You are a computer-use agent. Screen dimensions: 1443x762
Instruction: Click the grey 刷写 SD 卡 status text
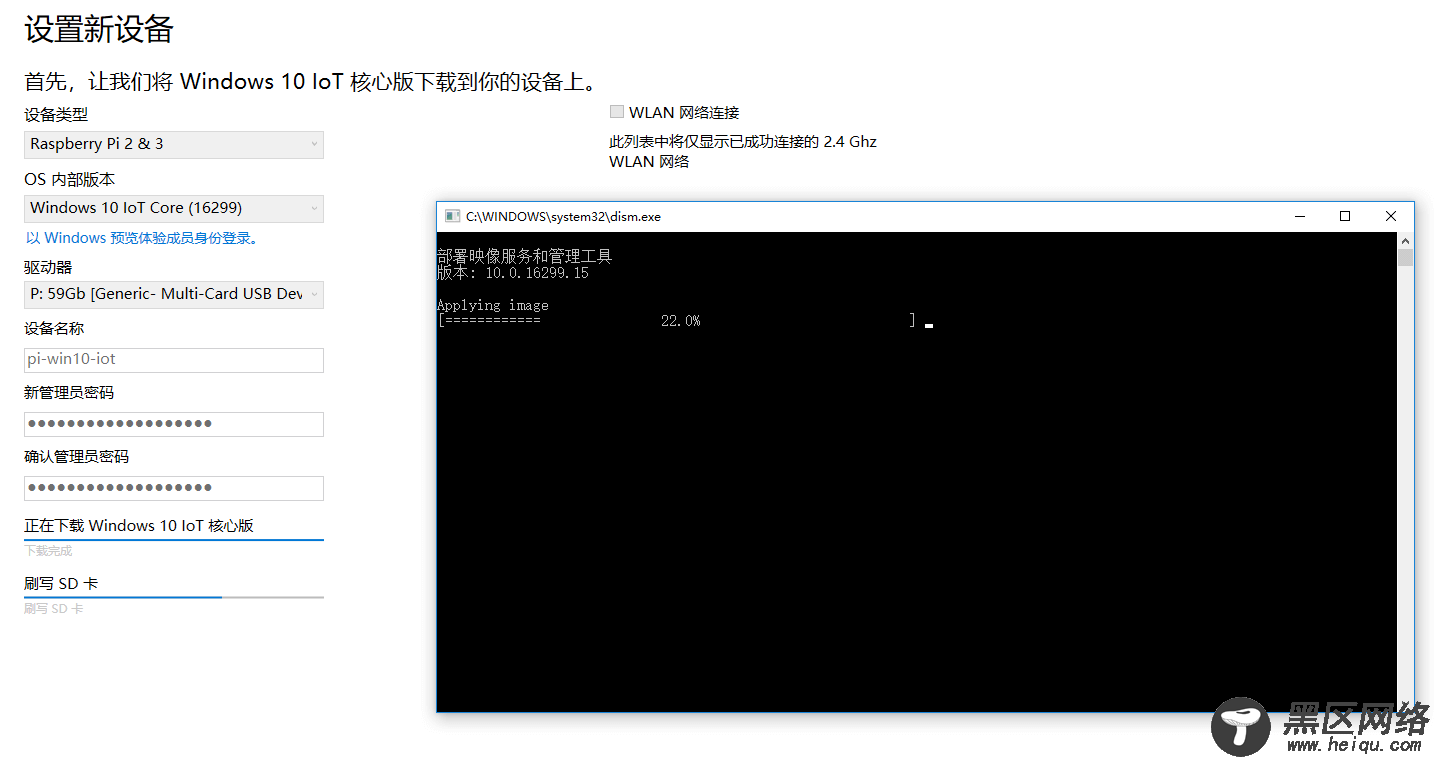click(x=53, y=609)
